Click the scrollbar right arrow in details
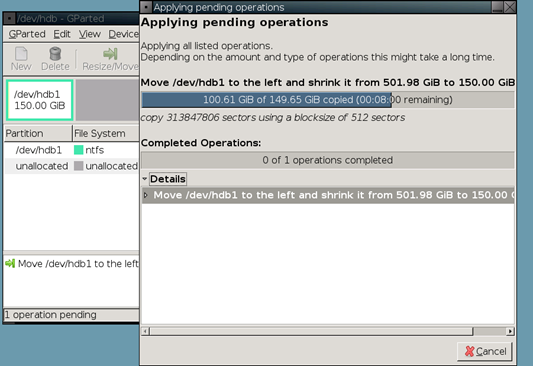 click(x=510, y=331)
